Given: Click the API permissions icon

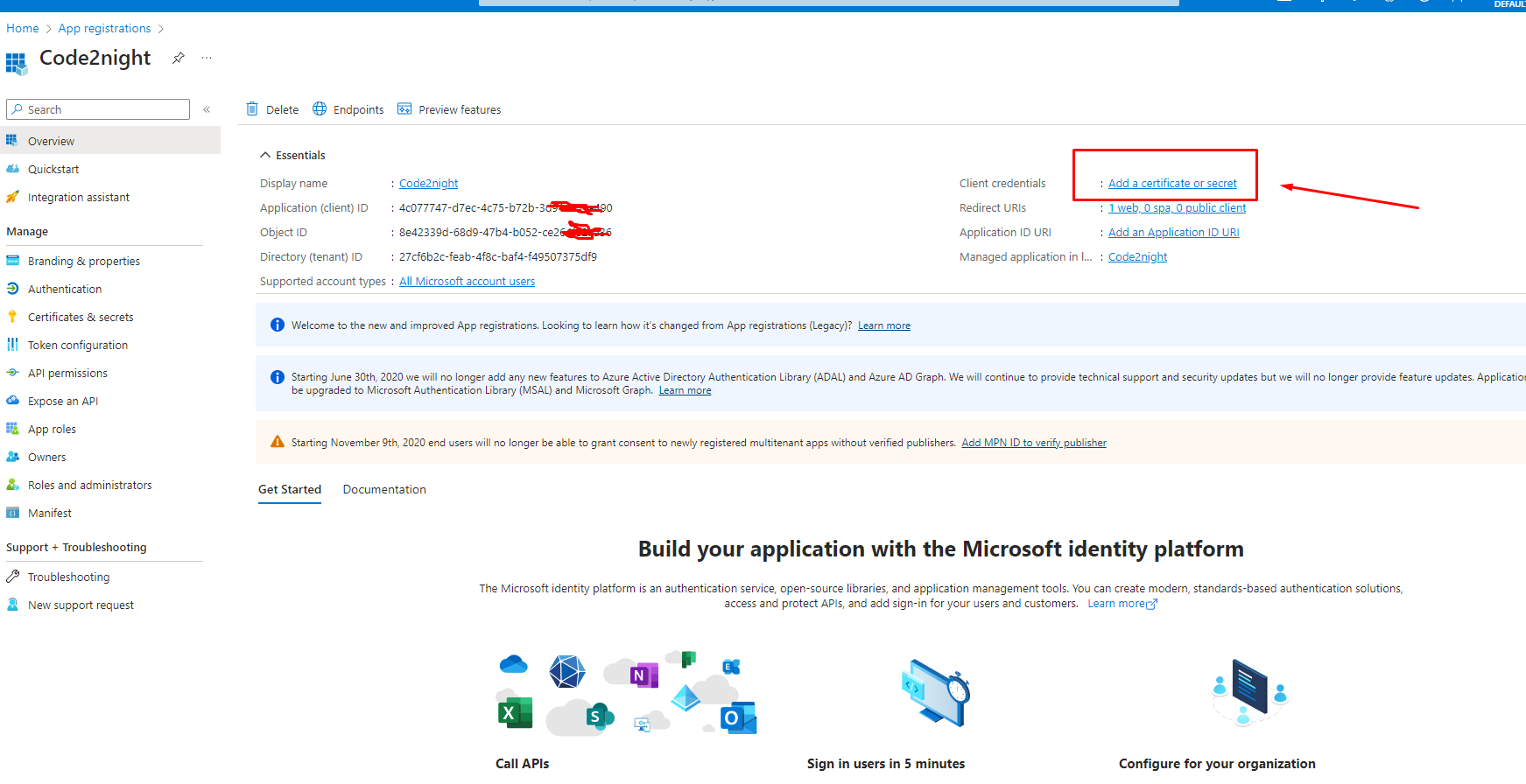Looking at the screenshot, I should (12, 373).
